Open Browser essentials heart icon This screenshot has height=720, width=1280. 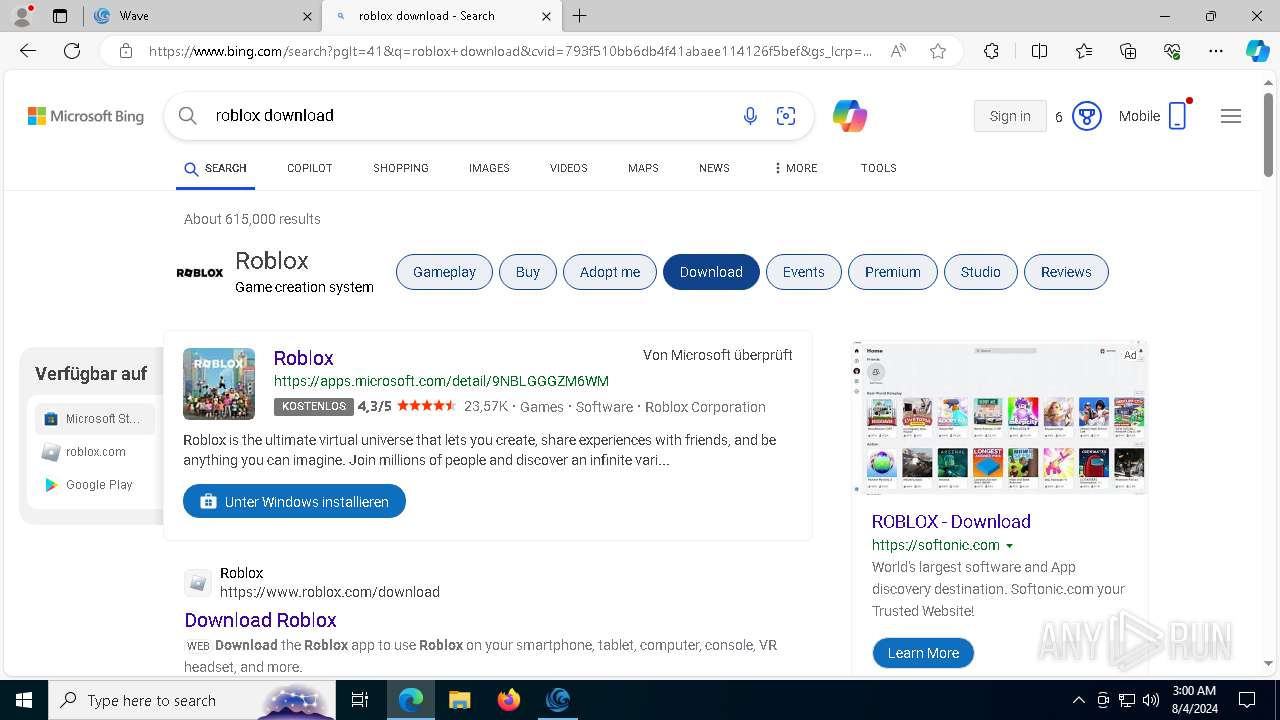(1172, 51)
